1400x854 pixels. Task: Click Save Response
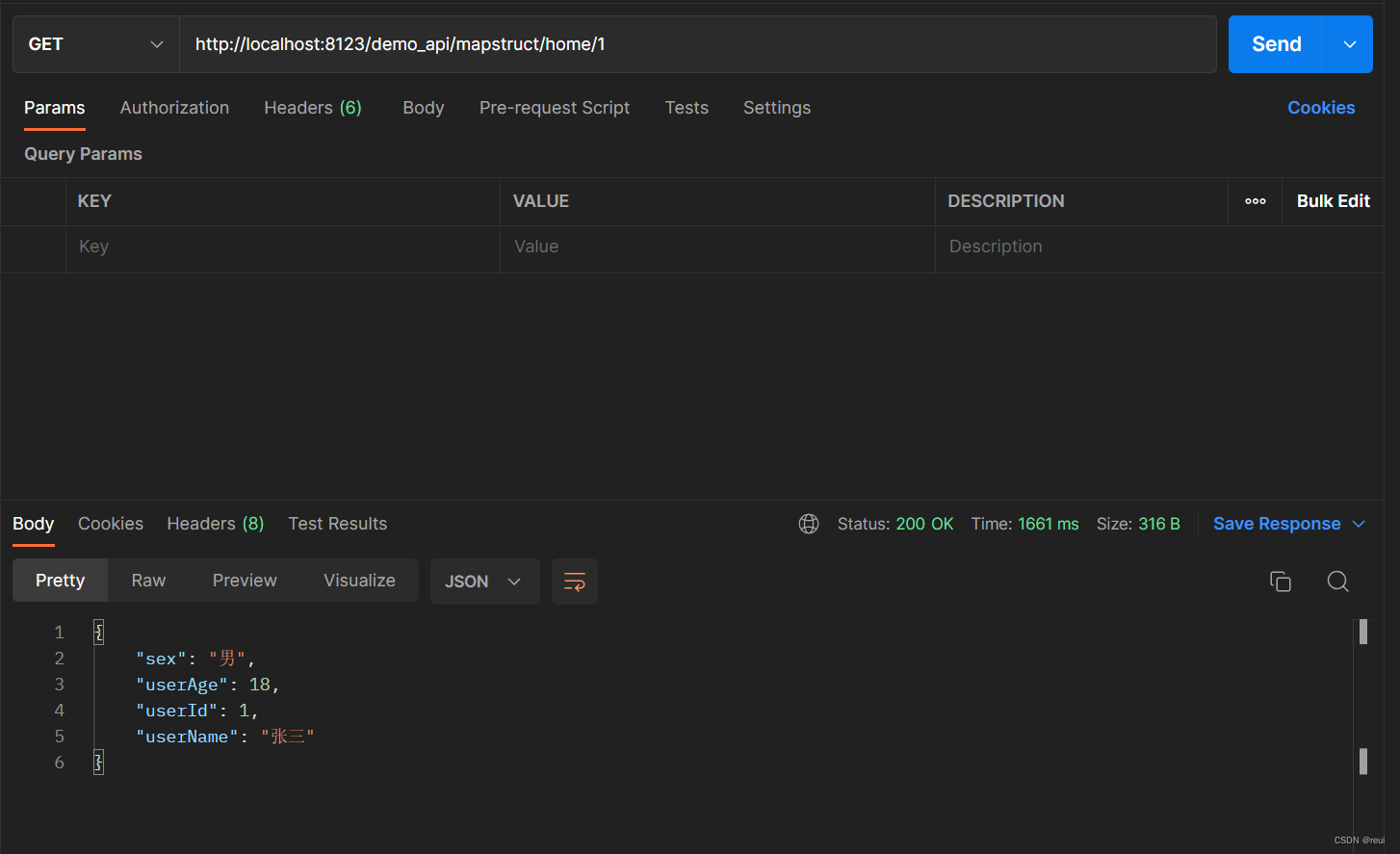click(1277, 524)
